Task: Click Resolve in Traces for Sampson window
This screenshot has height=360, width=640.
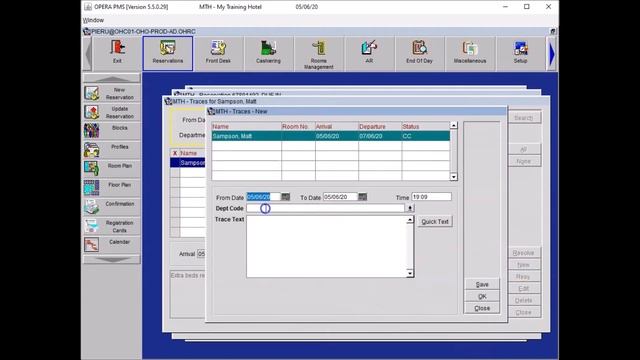Action: (524, 253)
